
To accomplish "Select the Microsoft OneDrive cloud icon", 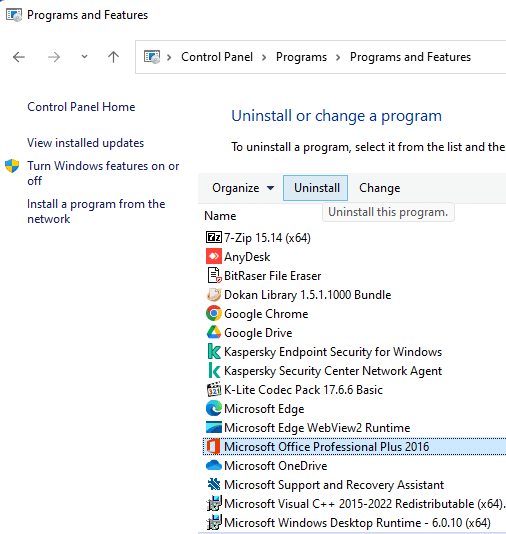I will pos(214,465).
